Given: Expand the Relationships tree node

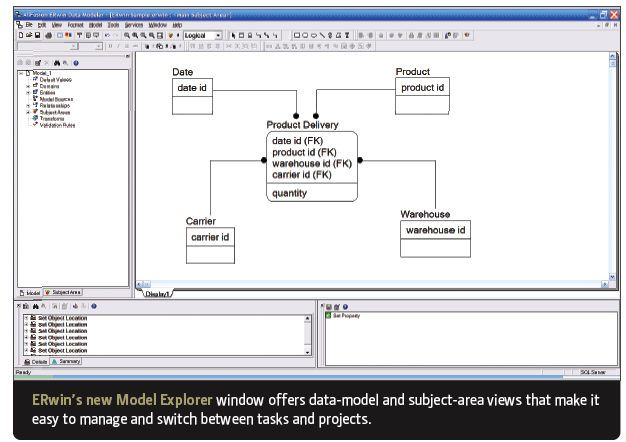Looking at the screenshot, I should pos(28,106).
